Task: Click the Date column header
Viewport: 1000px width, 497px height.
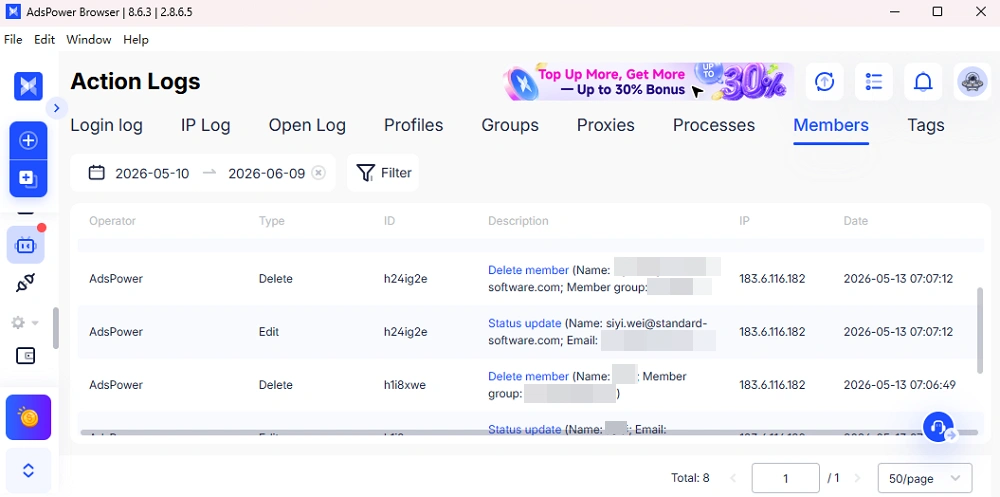Action: (855, 221)
